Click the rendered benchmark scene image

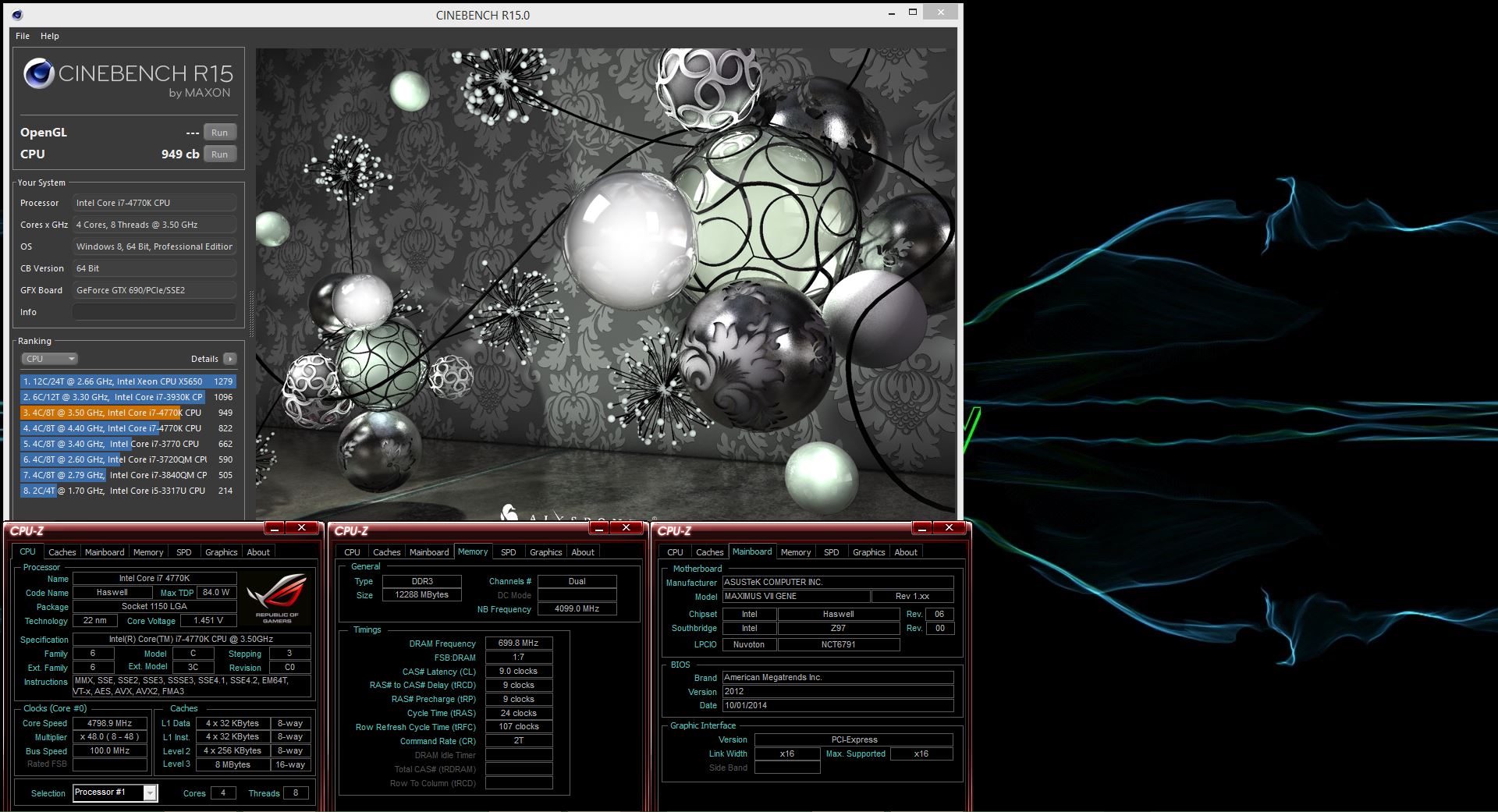pos(605,284)
